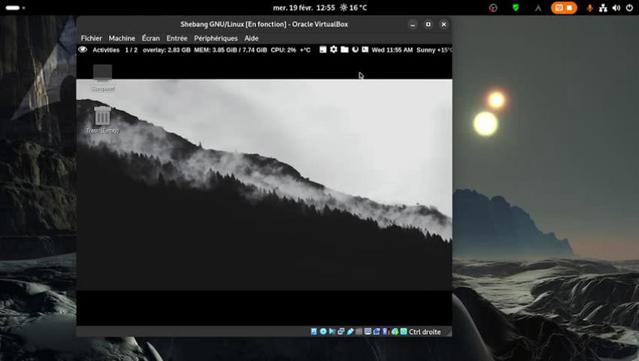Open the folder icon in guest panel
This screenshot has width=639, height=361.
click(344, 49)
